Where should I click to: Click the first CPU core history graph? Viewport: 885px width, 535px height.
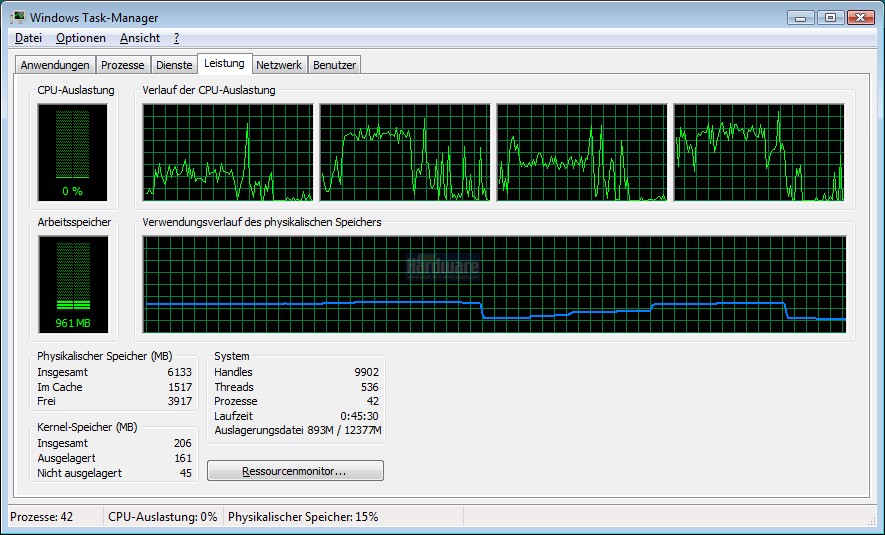pos(227,152)
